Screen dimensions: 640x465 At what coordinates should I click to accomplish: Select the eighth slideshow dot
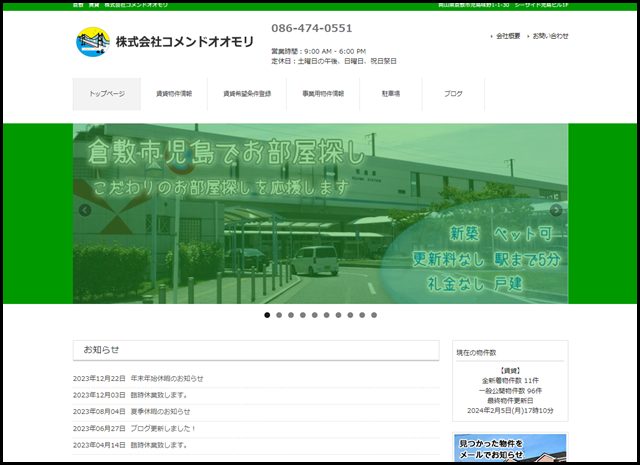(x=350, y=315)
